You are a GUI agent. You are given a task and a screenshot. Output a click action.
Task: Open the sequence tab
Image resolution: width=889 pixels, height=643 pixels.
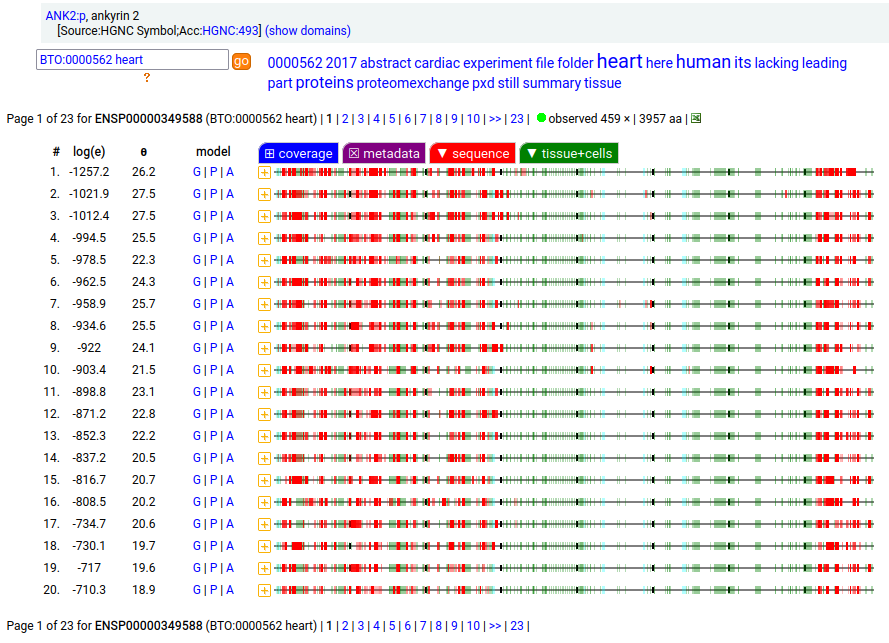(473, 154)
